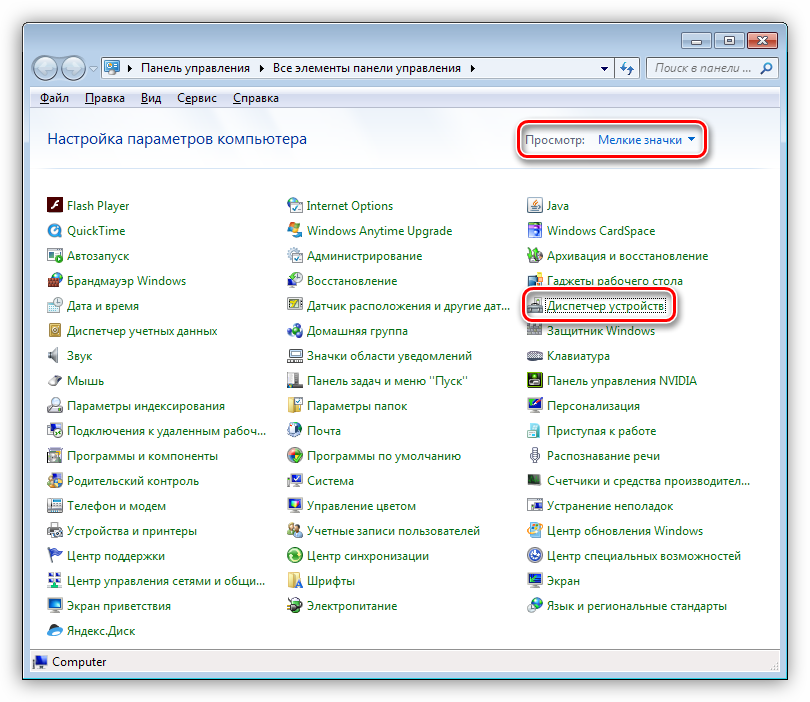Image resolution: width=810 pixels, height=702 pixels.
Task: Click Панель управления breadcrumb segment
Action: (195, 68)
